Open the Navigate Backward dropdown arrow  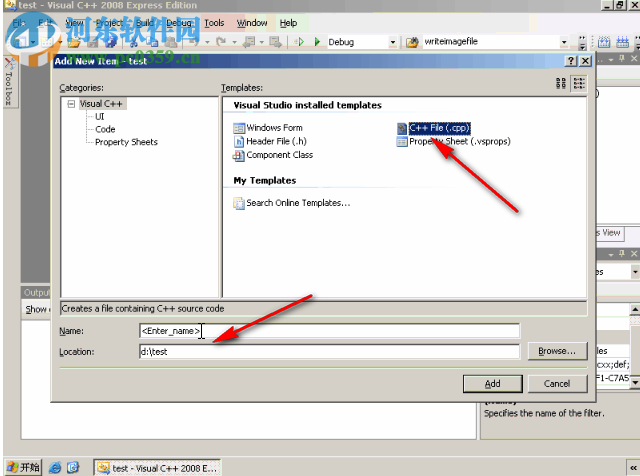[x=262, y=42]
